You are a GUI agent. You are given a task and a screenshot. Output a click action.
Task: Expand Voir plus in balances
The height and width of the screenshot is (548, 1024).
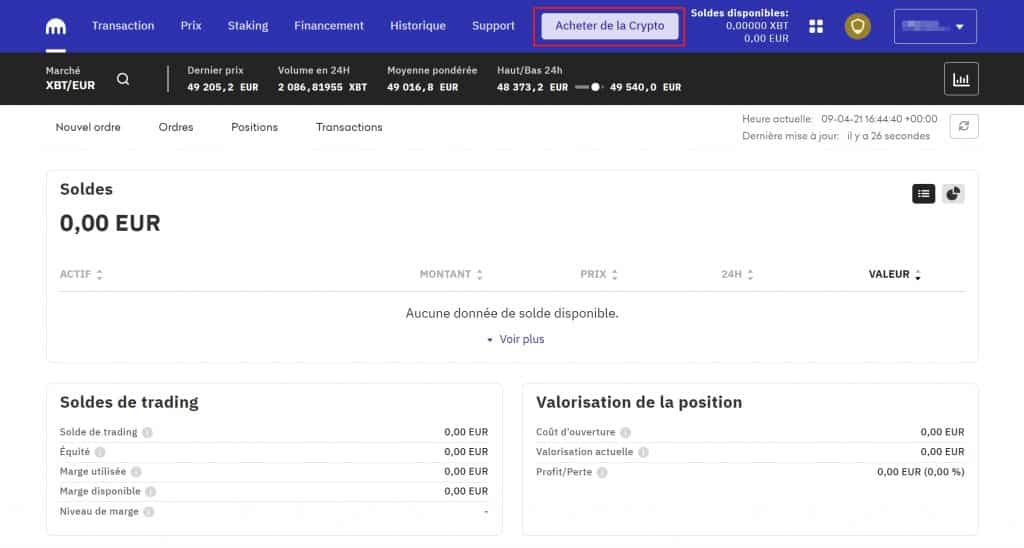(516, 339)
